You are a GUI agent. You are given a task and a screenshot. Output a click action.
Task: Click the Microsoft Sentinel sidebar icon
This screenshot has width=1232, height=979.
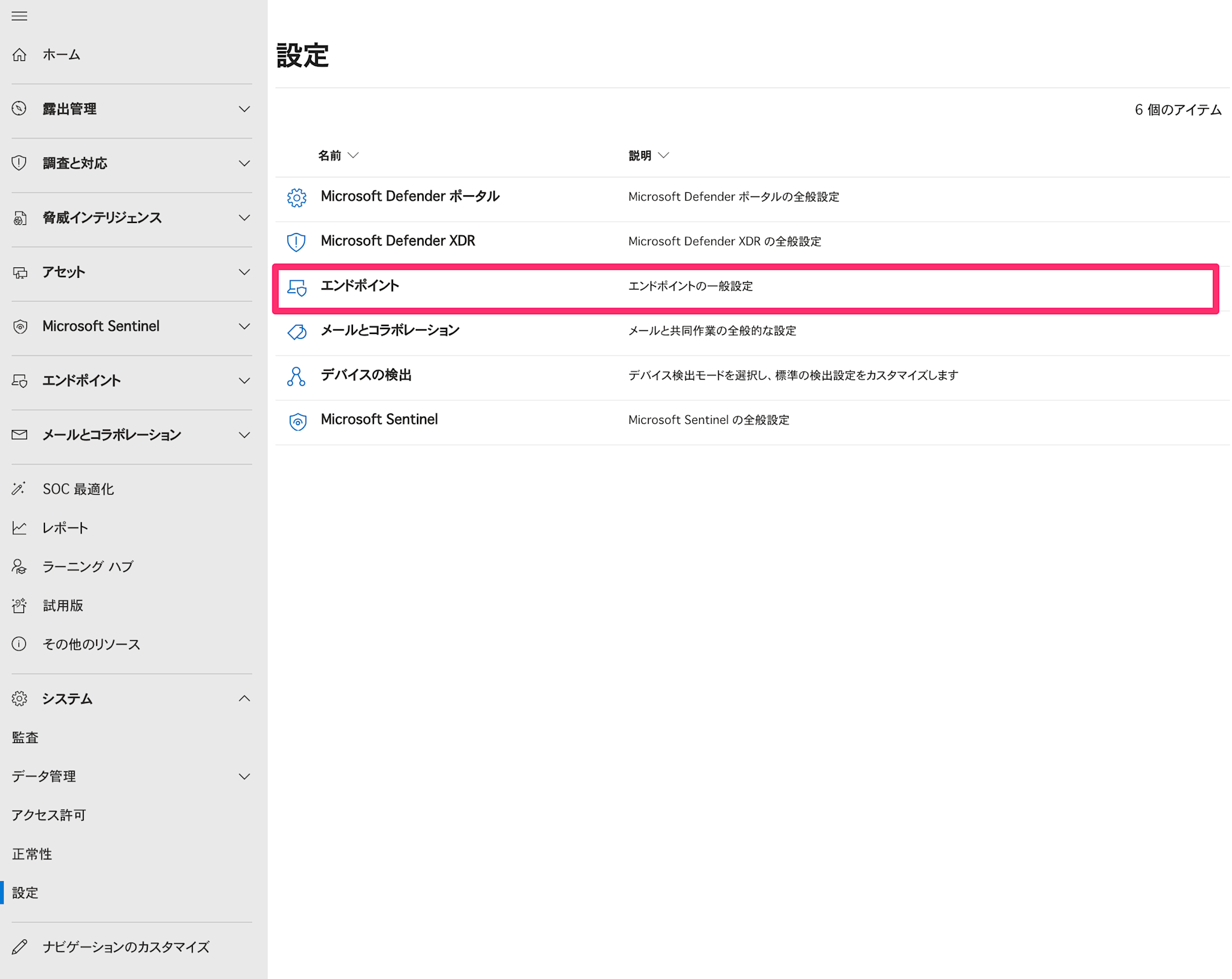pos(20,327)
